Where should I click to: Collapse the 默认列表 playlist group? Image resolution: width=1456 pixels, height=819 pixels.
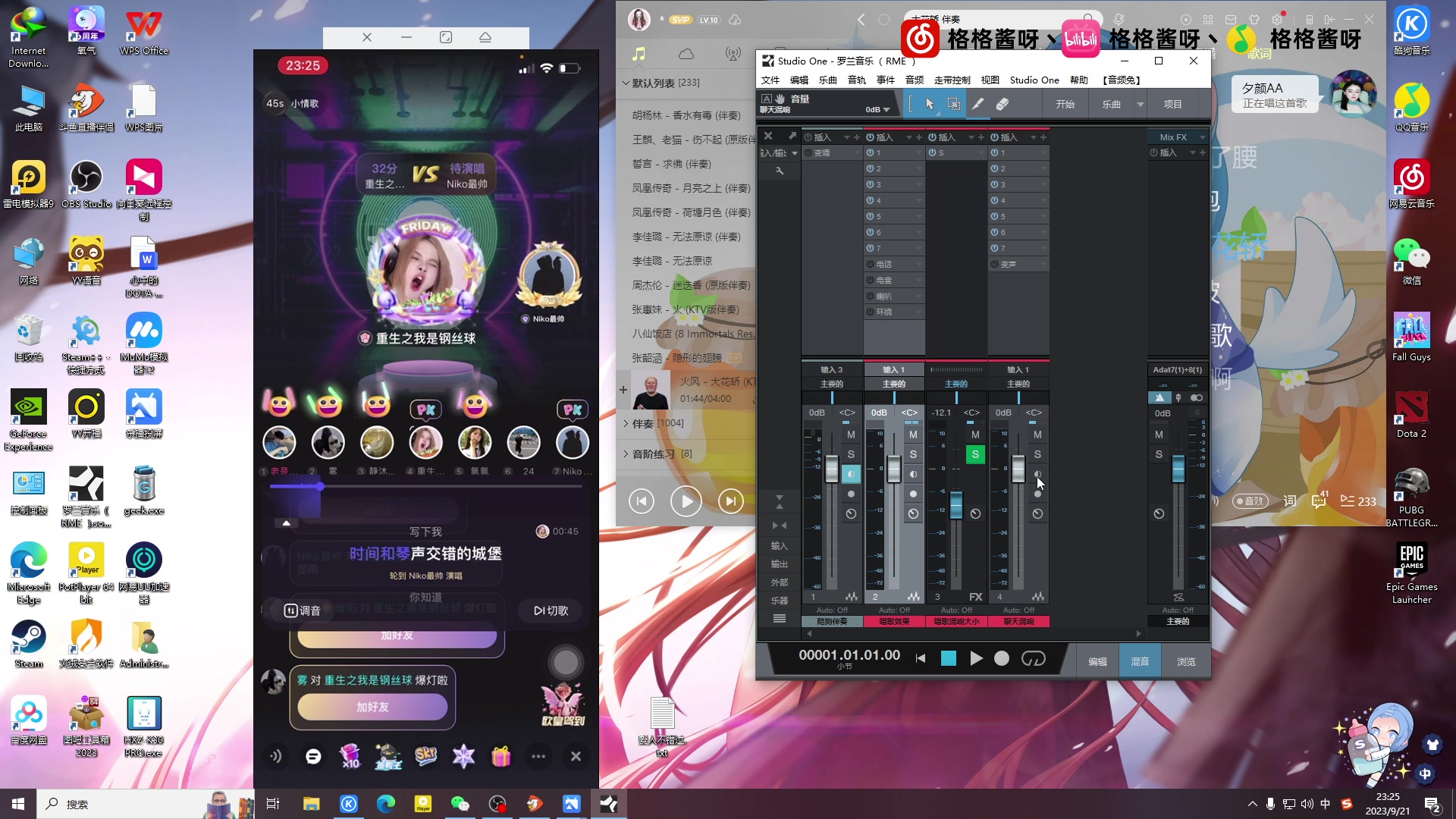pyautogui.click(x=626, y=83)
